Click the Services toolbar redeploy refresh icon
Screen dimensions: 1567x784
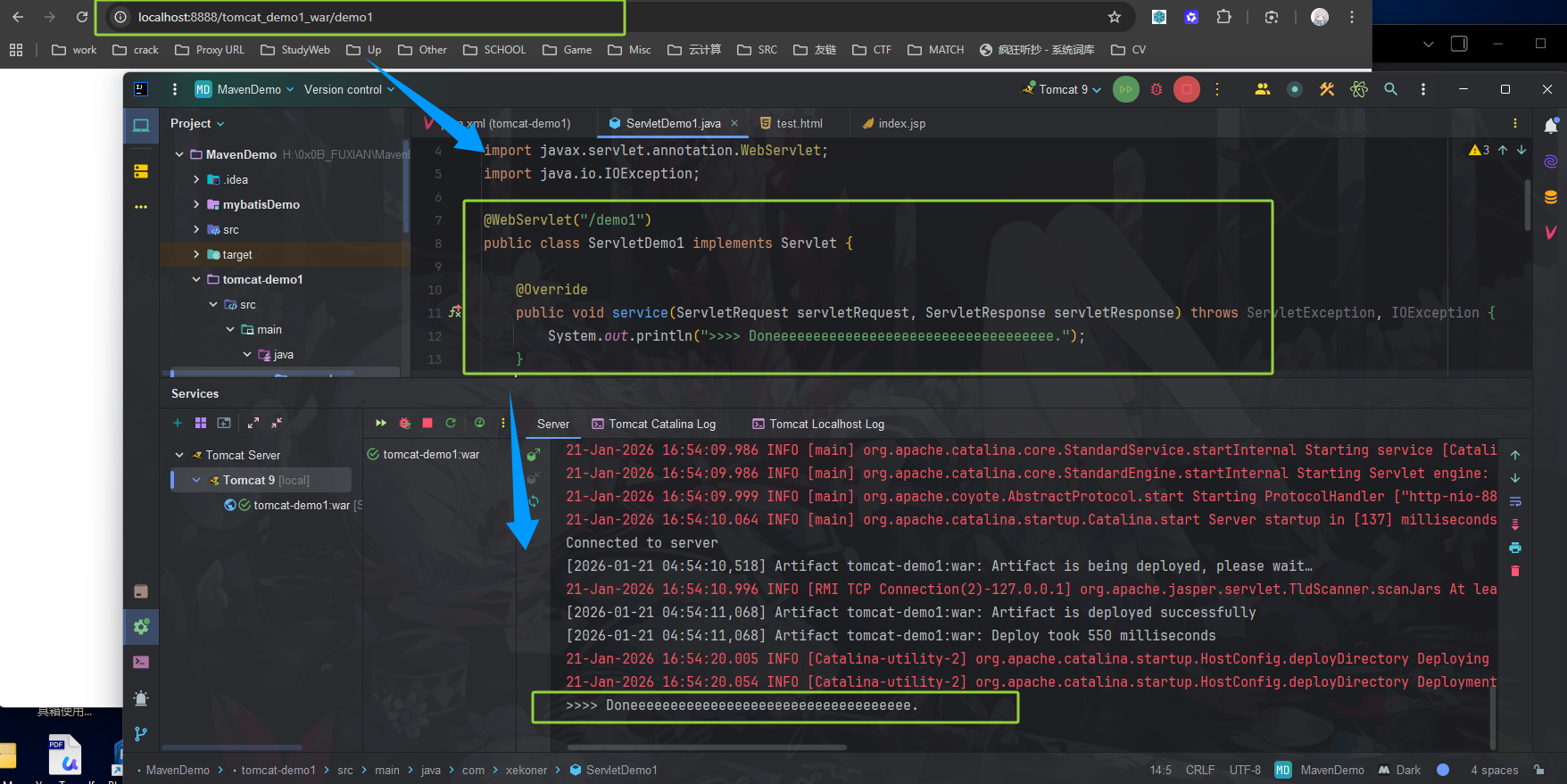(451, 423)
